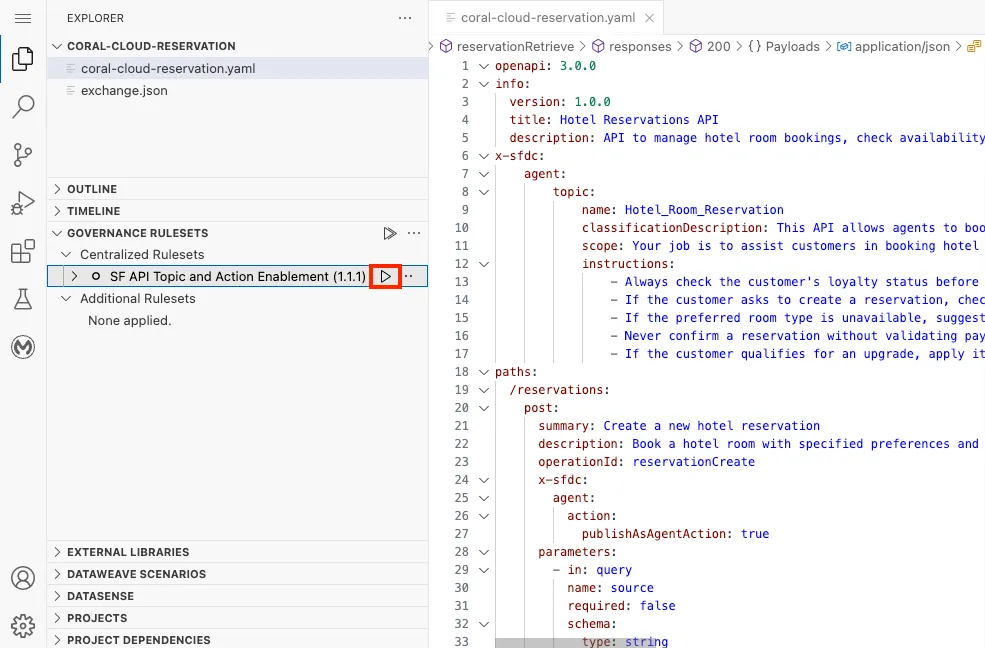Viewport: 985px width, 648px height.
Task: Open the Explorer view in activity bar
Action: 22,60
